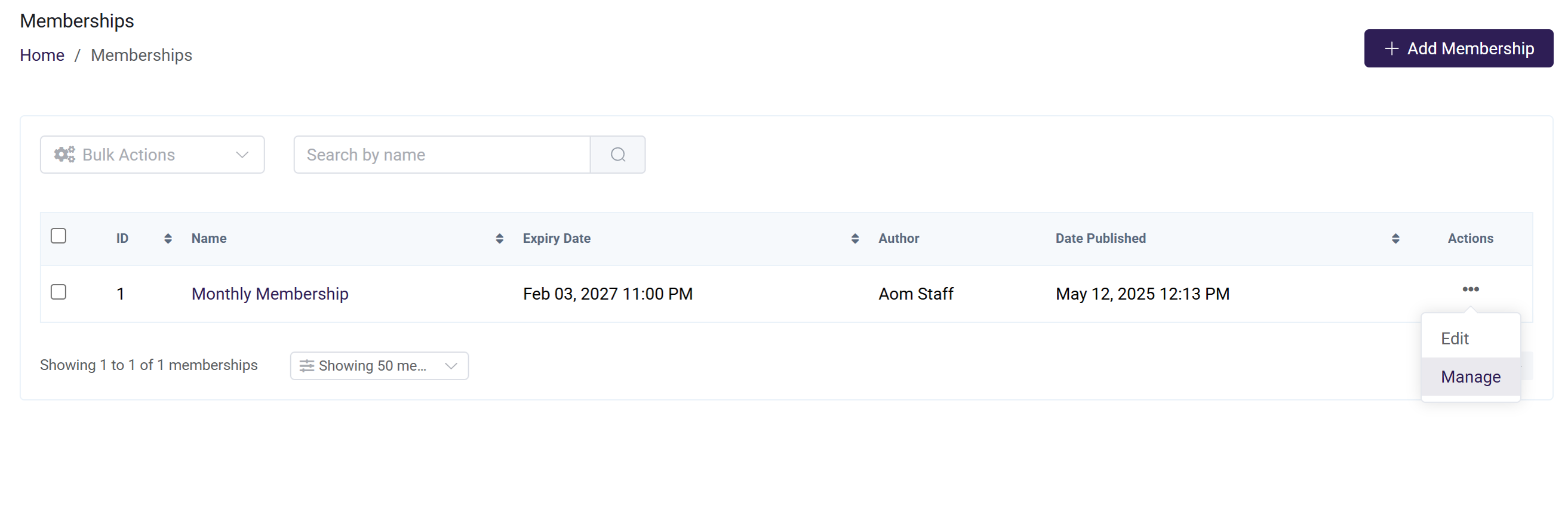Focus the Search by name field
Screen dimensions: 1568x524
click(x=442, y=155)
